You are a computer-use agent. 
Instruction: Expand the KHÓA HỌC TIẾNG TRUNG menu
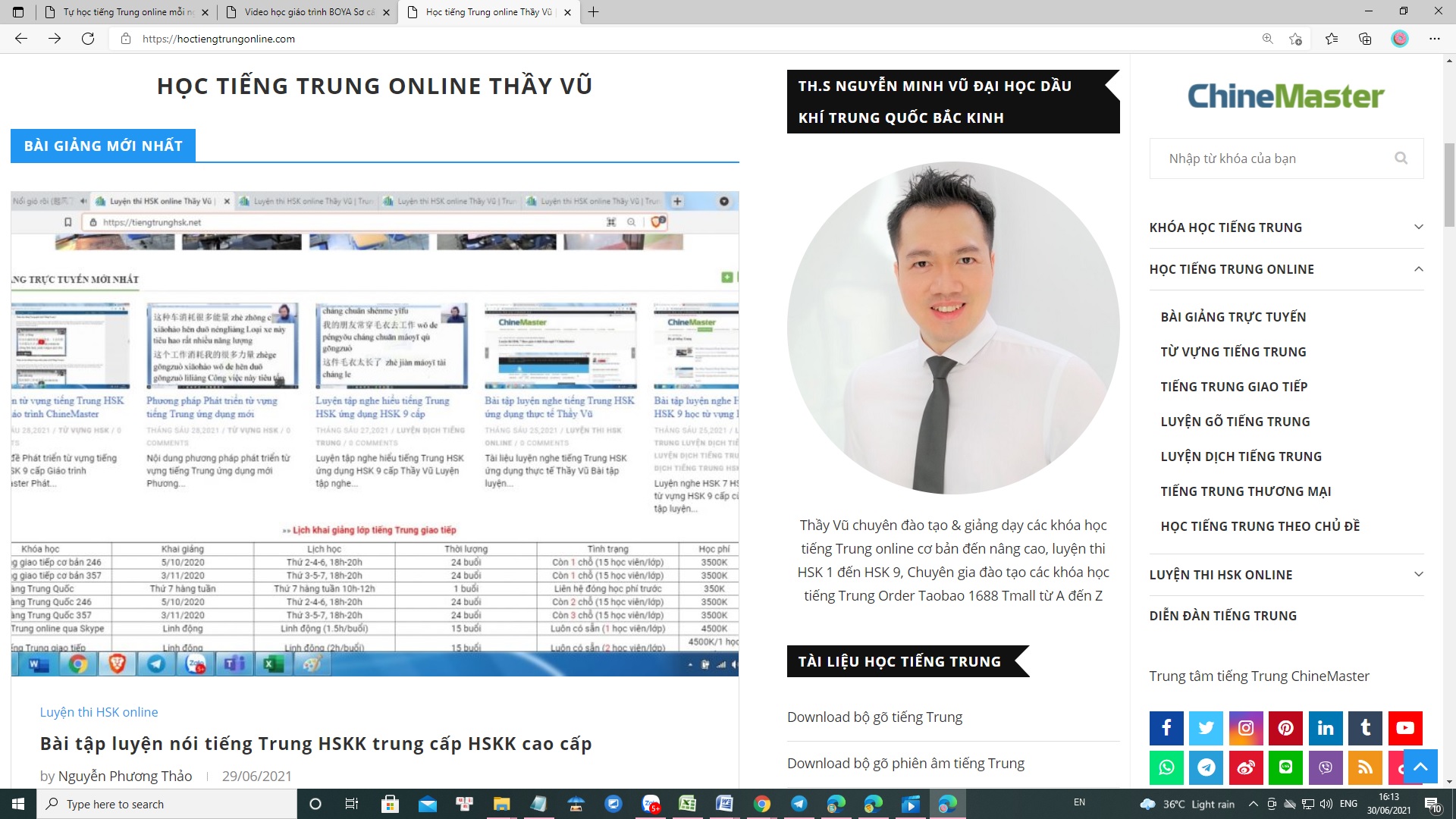[x=1418, y=227]
